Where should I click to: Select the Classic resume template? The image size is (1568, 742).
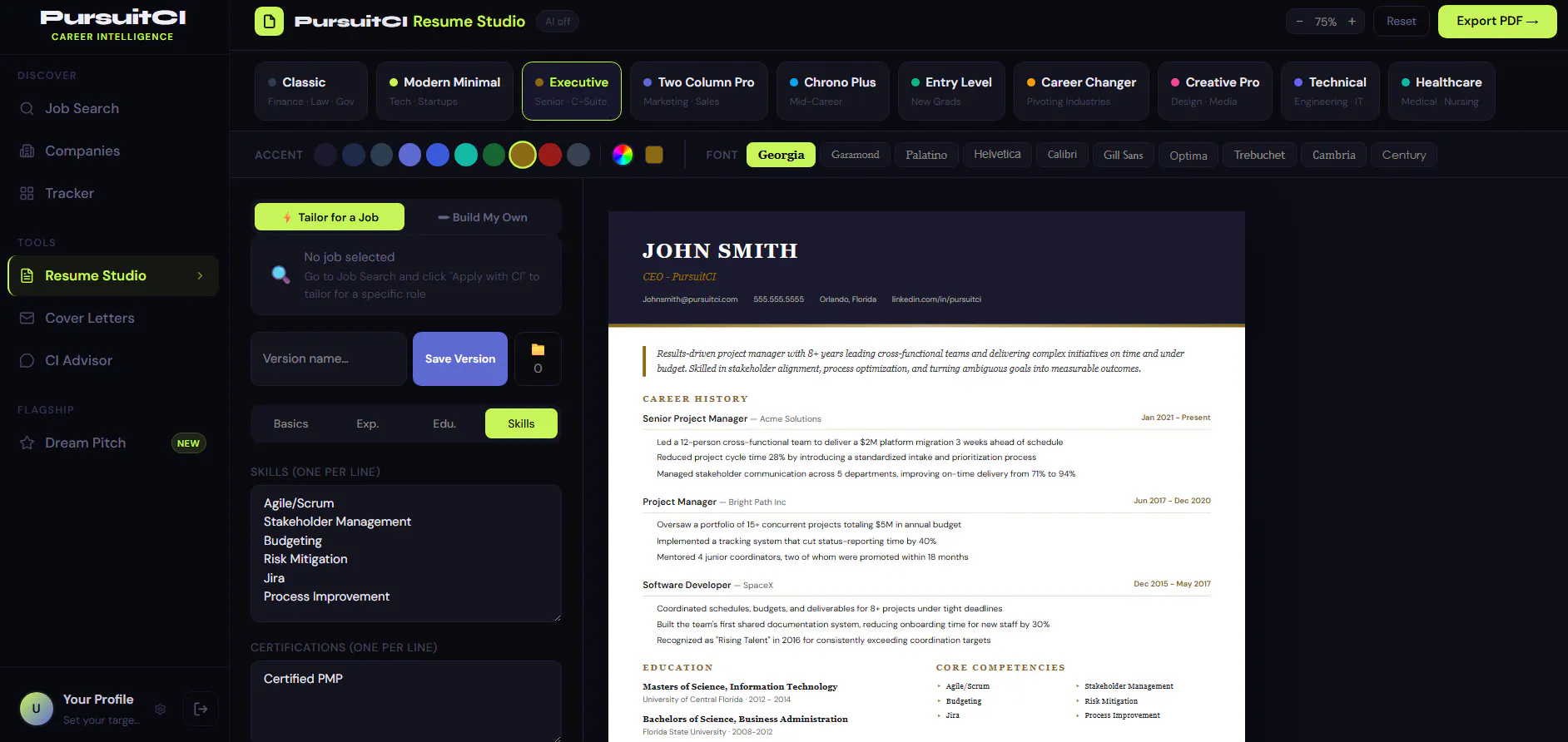pos(311,91)
